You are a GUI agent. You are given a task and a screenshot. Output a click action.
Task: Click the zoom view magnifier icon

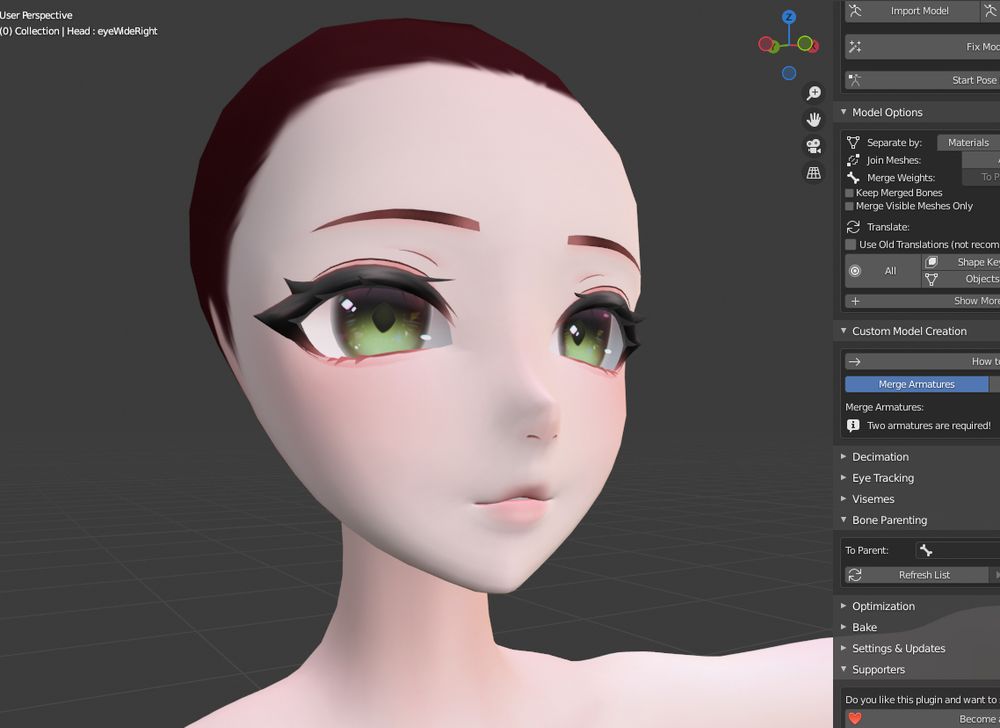[814, 93]
